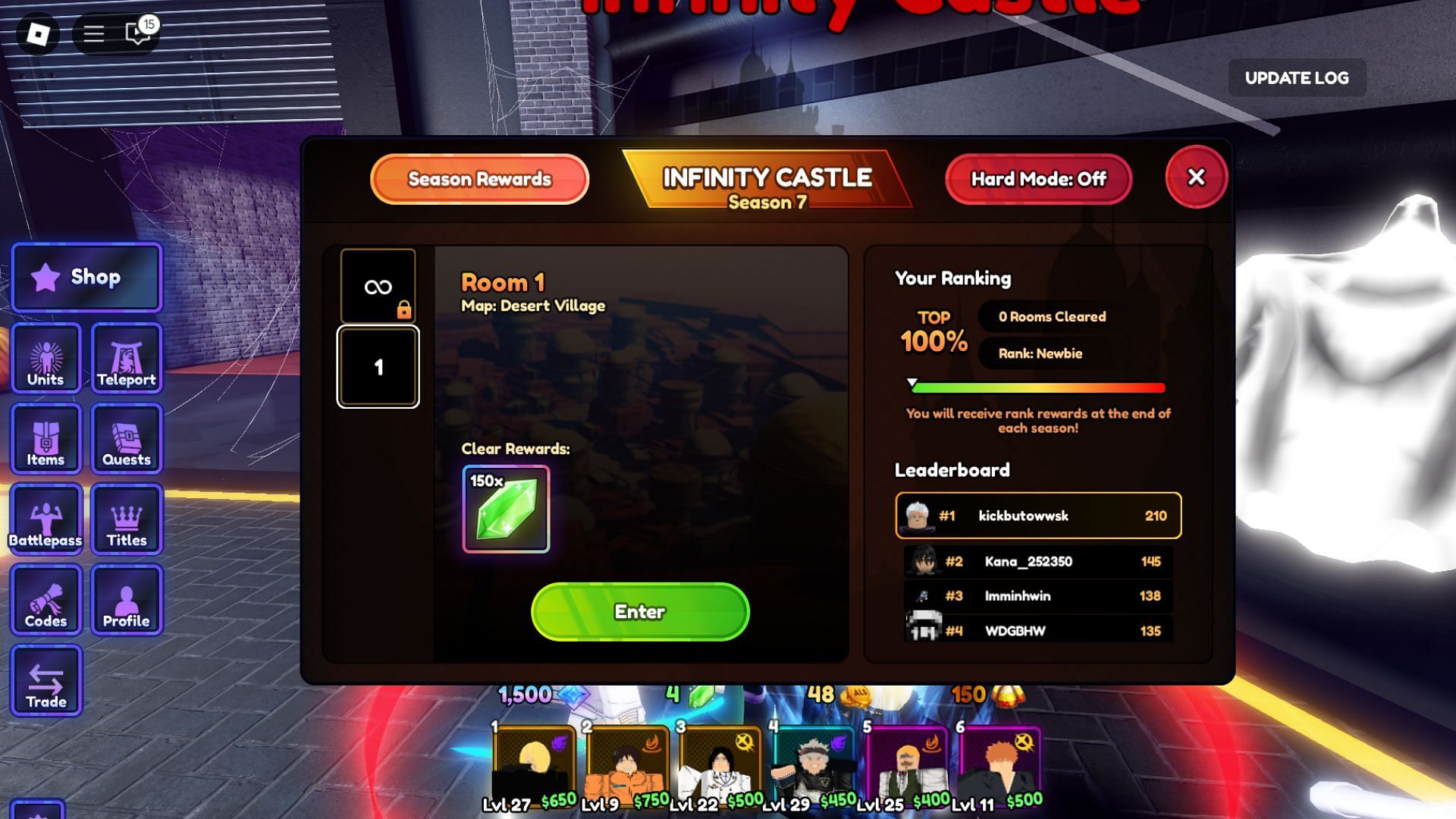Click Enter to start Room 1
This screenshot has width=1456, height=819.
point(639,611)
